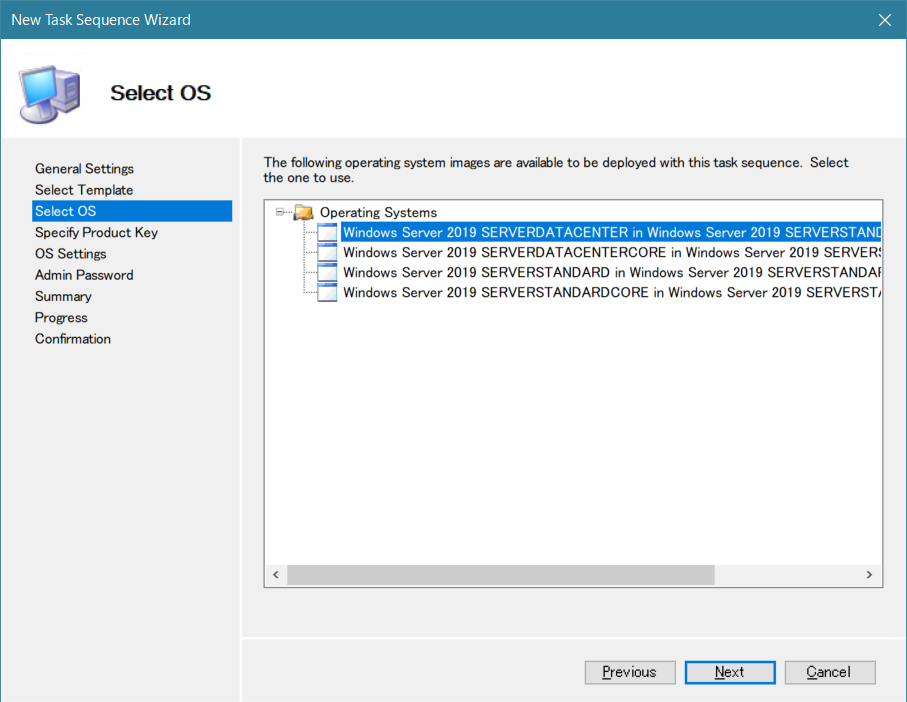The image size is (907, 702).
Task: Go to the Confirmation step
Action: coord(72,339)
